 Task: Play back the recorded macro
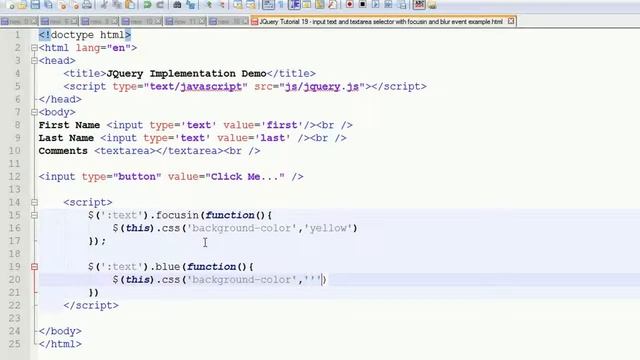click(x=376, y=5)
